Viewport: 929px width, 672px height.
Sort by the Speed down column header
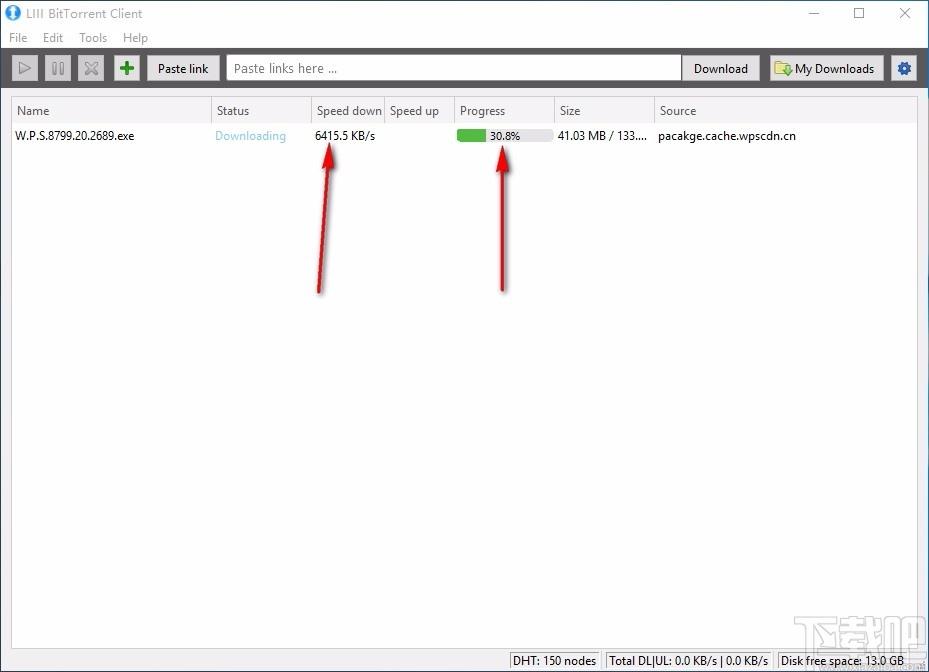[348, 111]
